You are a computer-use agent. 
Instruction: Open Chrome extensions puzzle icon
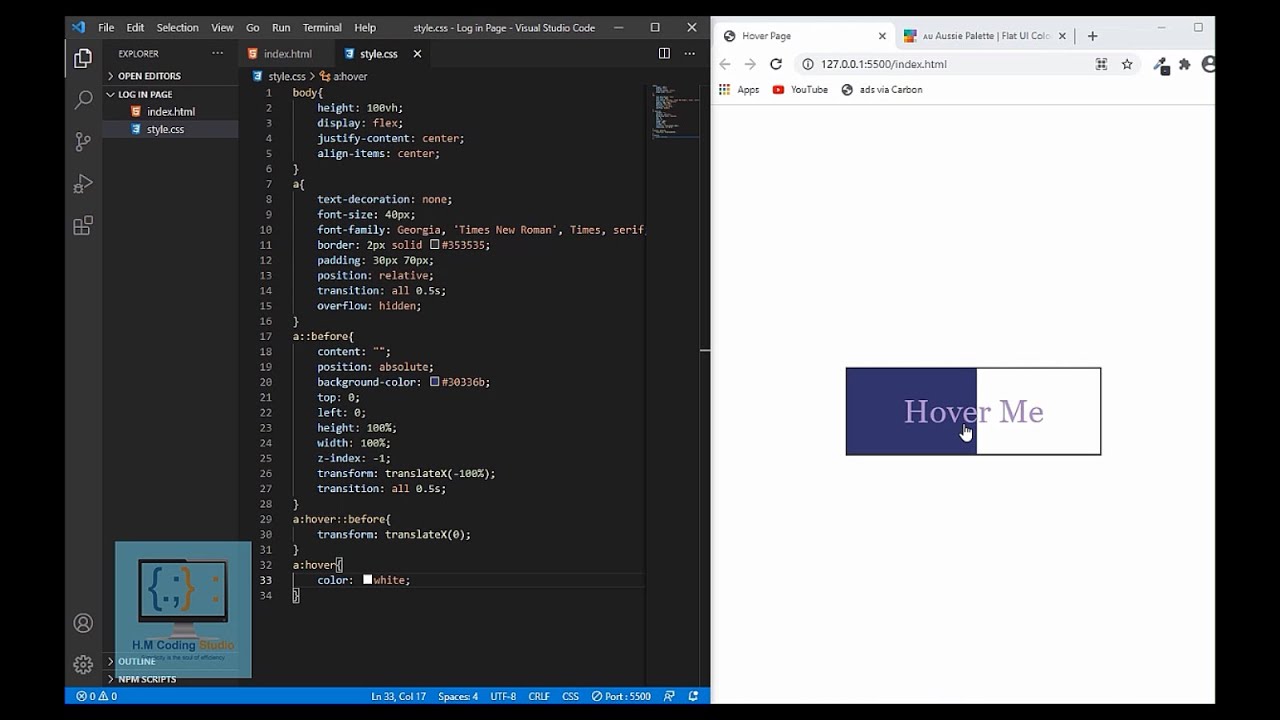(x=1185, y=64)
